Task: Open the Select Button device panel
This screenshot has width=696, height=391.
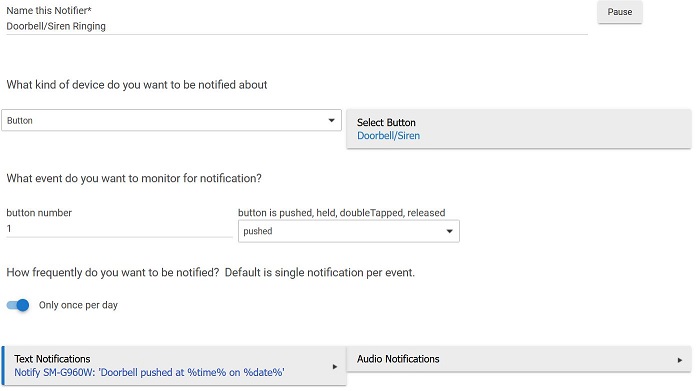Action: (518, 129)
